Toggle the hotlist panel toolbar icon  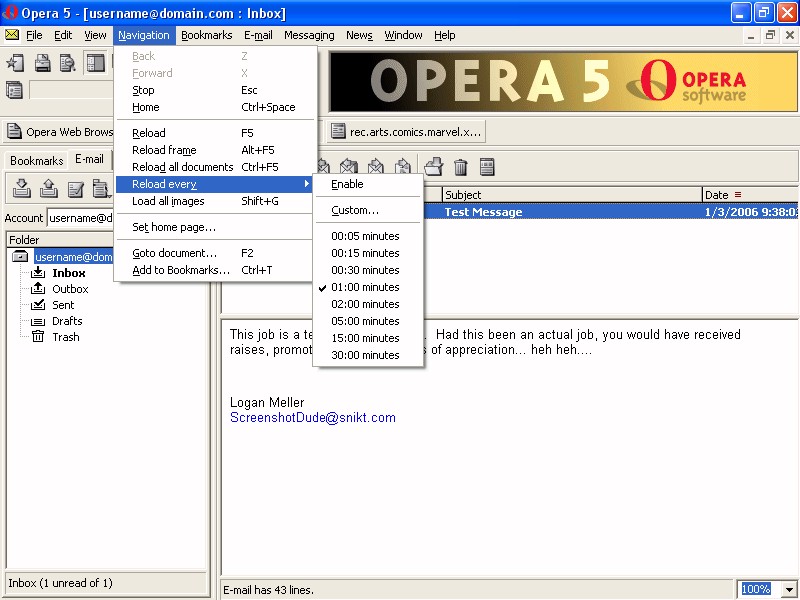click(x=95, y=63)
